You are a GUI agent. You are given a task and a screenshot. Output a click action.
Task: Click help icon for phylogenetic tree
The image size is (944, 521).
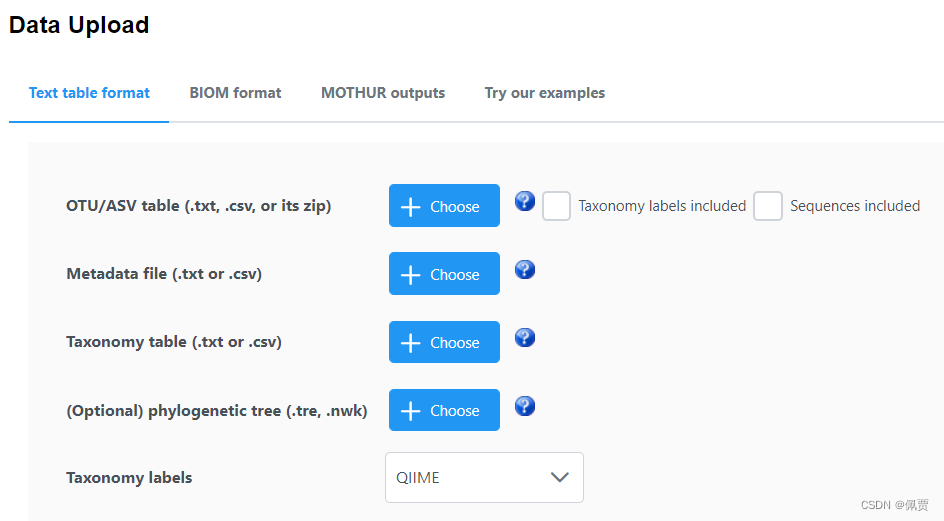point(525,406)
